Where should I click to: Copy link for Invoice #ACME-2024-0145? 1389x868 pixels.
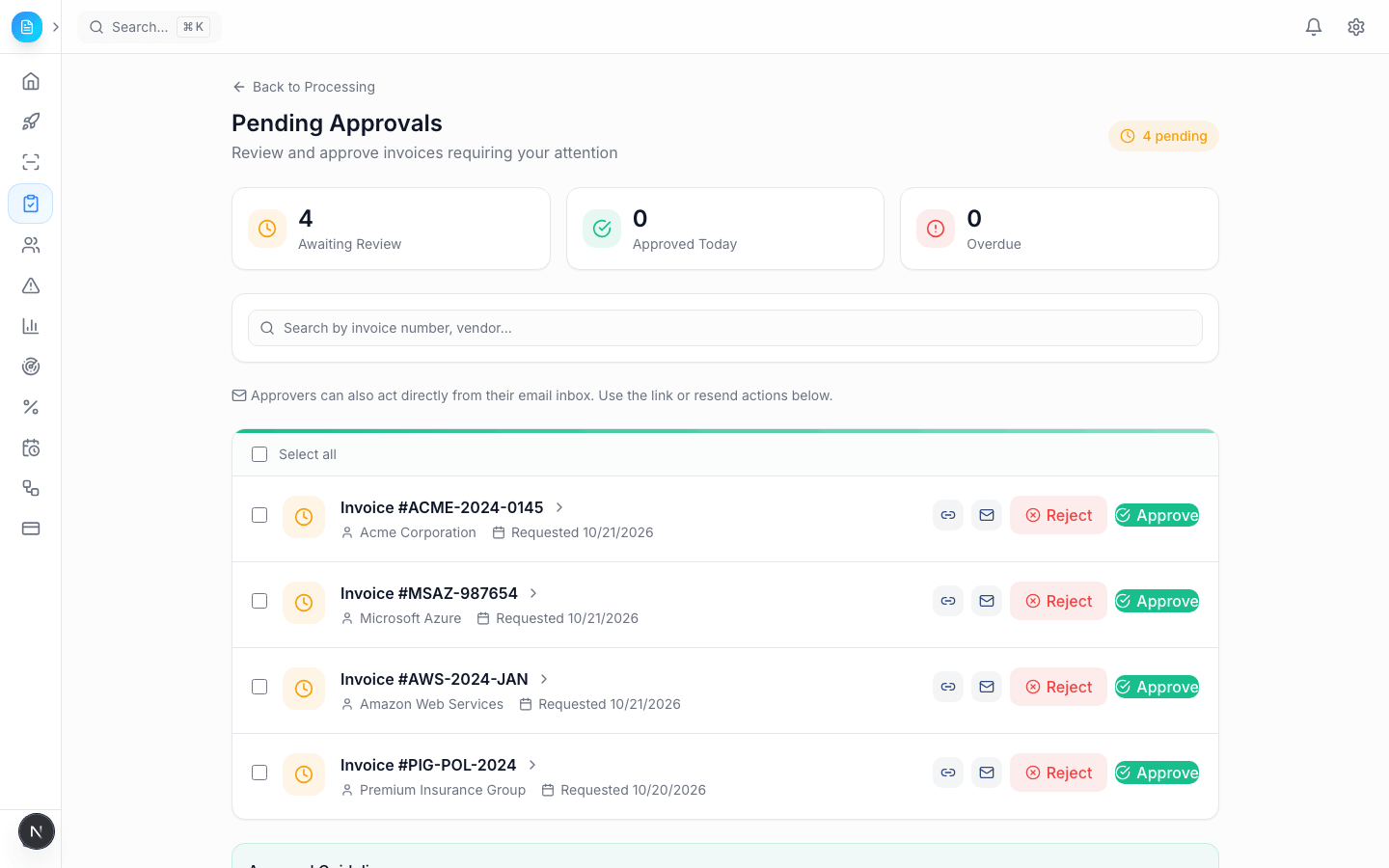(948, 515)
